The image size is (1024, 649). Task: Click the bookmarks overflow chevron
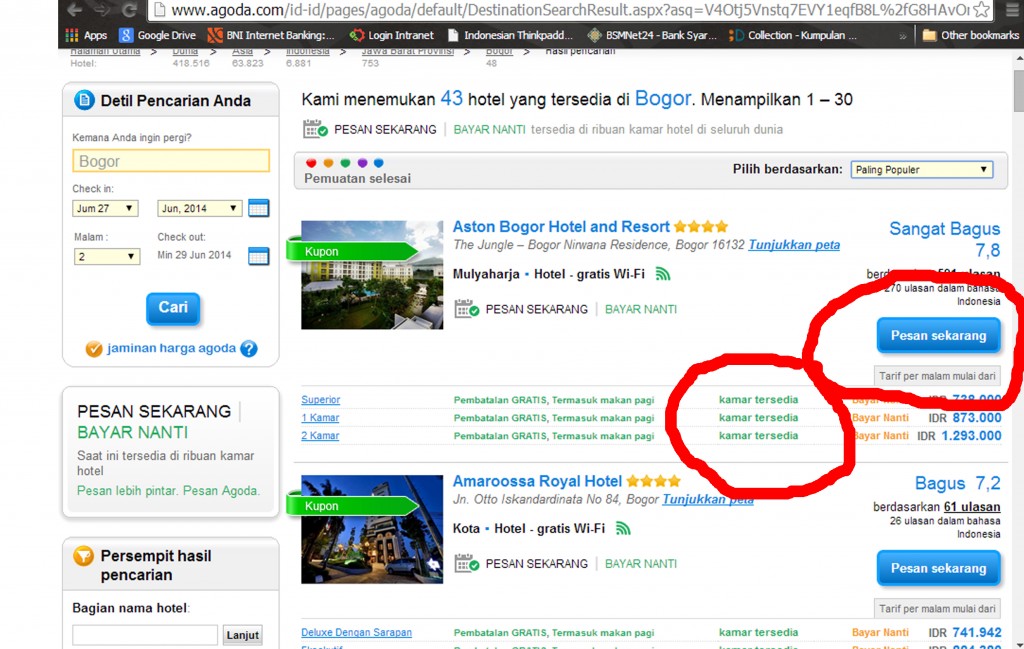point(904,35)
